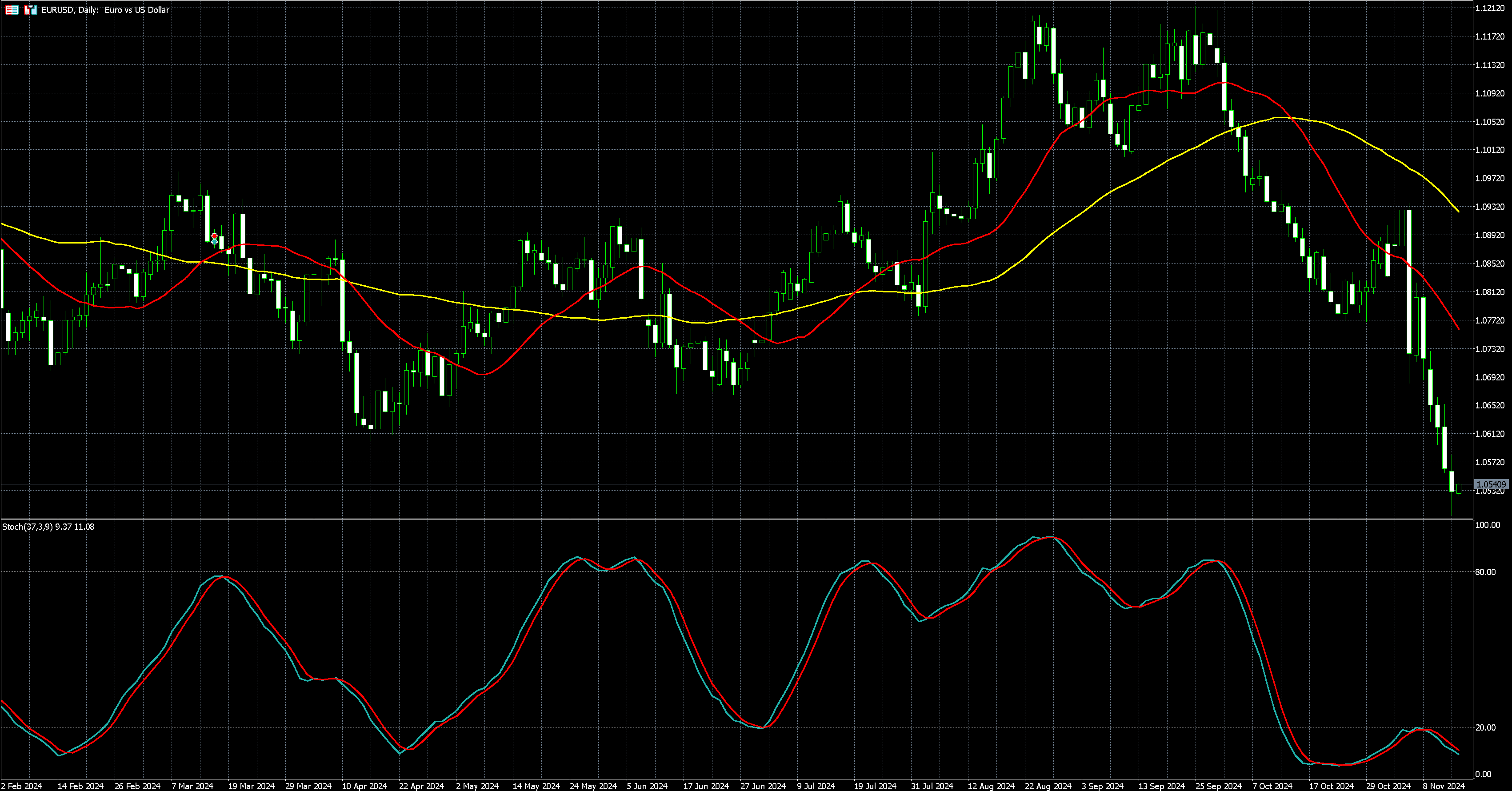Click the 2 Feb 2024 date label
Viewport: 1512px width, 791px height.
tap(22, 786)
